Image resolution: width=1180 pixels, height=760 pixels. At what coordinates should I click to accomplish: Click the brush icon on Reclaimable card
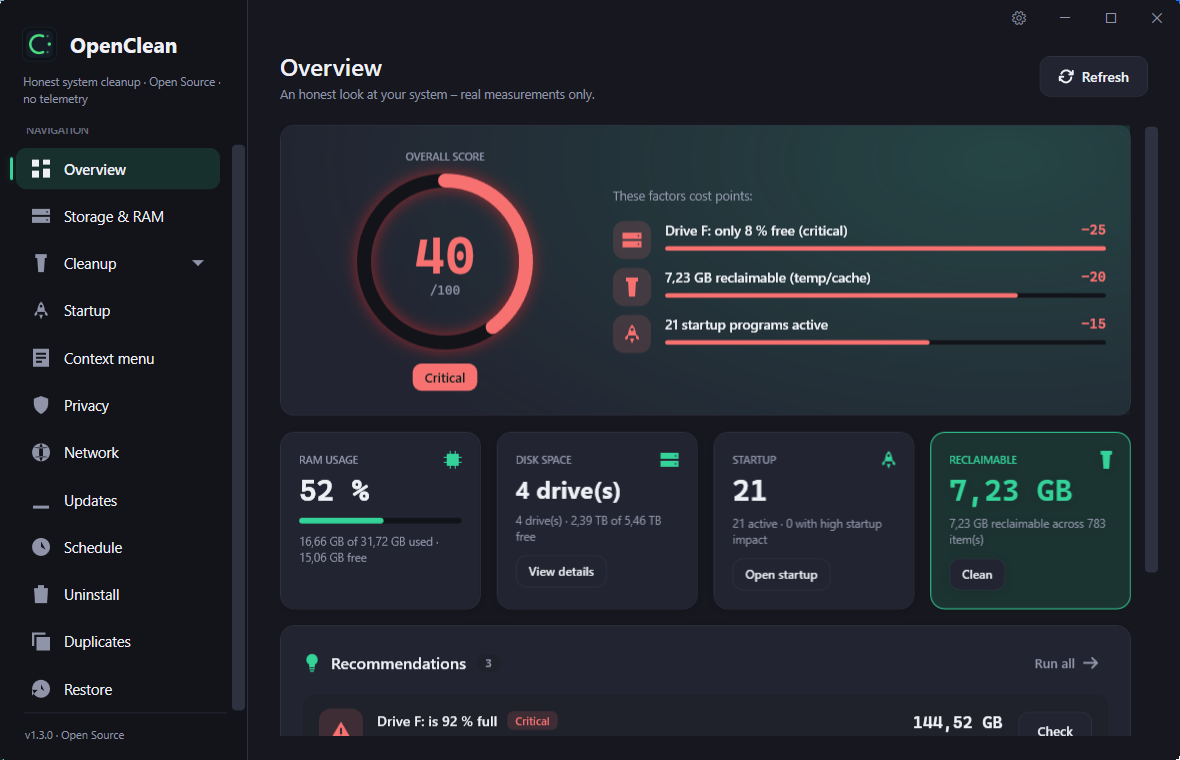(1105, 460)
